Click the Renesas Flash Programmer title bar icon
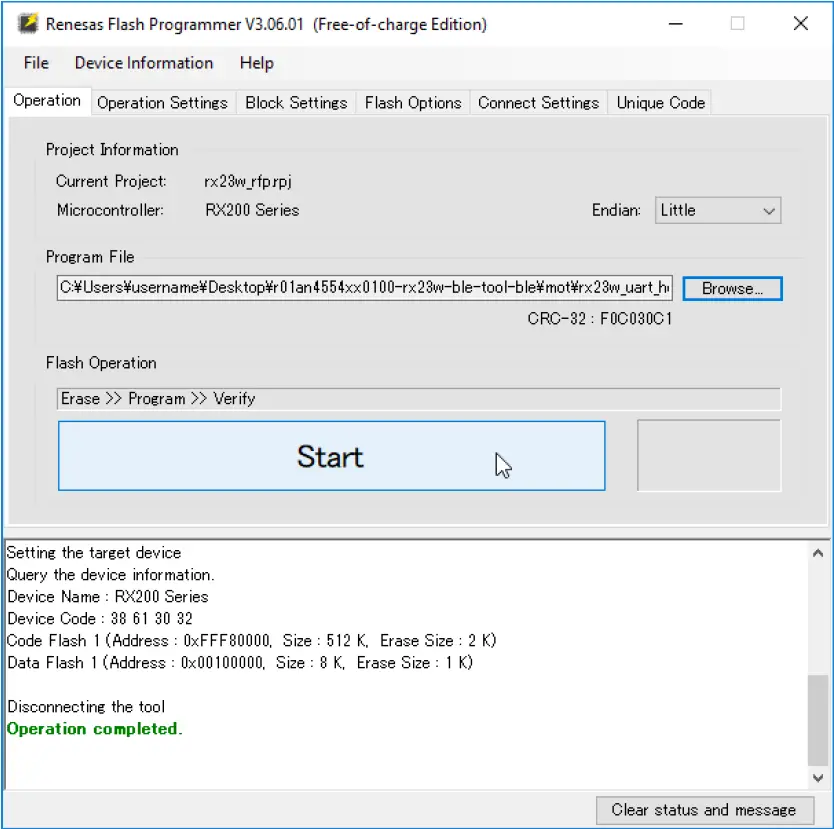This screenshot has height=829, width=834. click(27, 24)
